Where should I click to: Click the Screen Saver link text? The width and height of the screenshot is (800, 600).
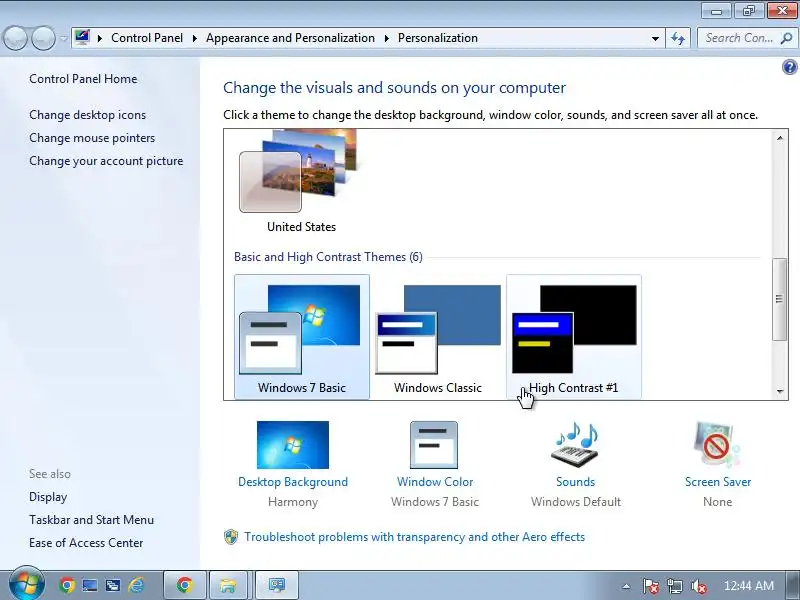click(x=718, y=482)
